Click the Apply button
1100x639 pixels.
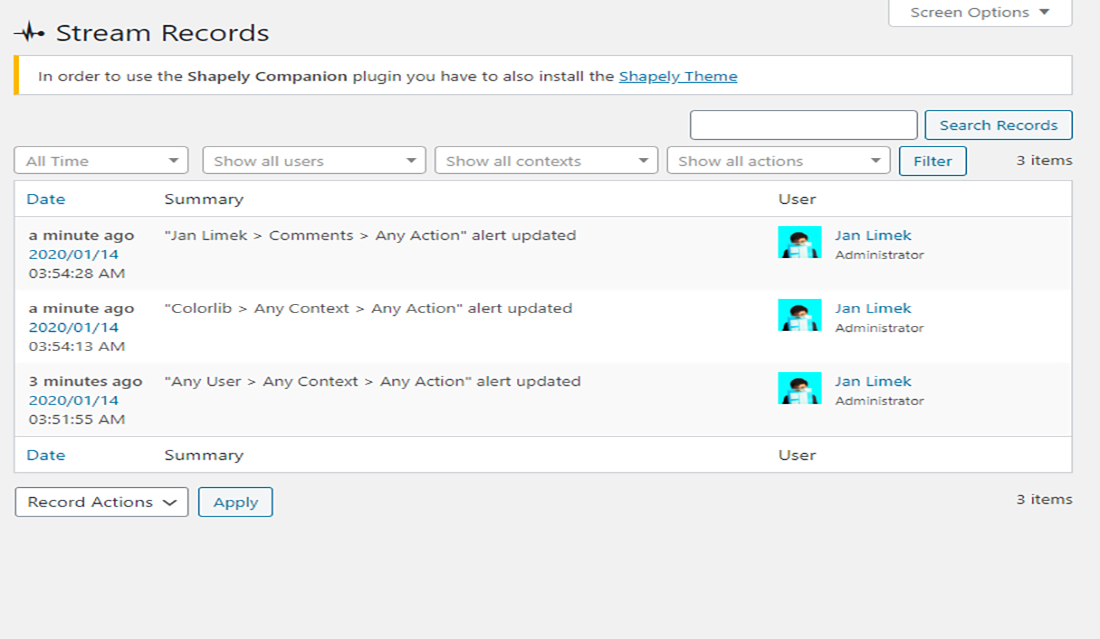click(x=235, y=502)
